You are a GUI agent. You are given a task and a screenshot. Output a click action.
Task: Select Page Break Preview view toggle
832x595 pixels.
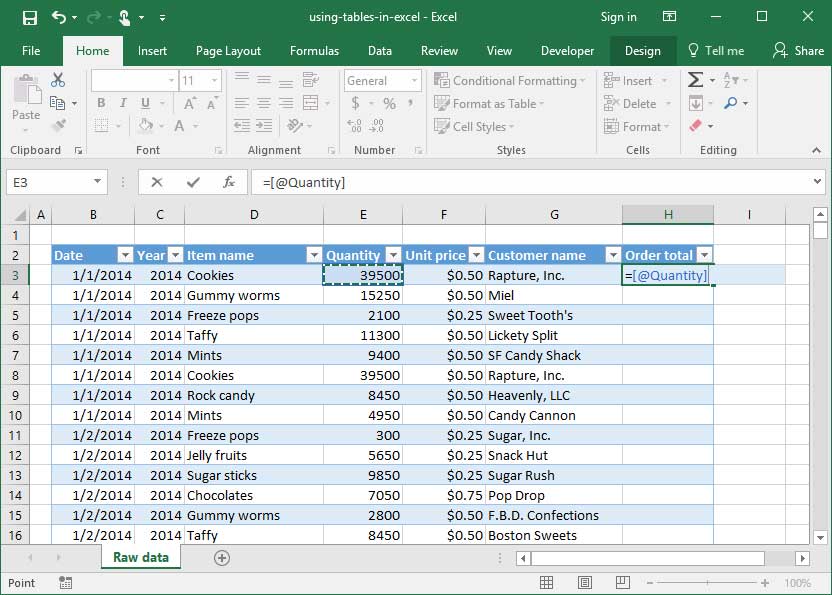pyautogui.click(x=622, y=583)
